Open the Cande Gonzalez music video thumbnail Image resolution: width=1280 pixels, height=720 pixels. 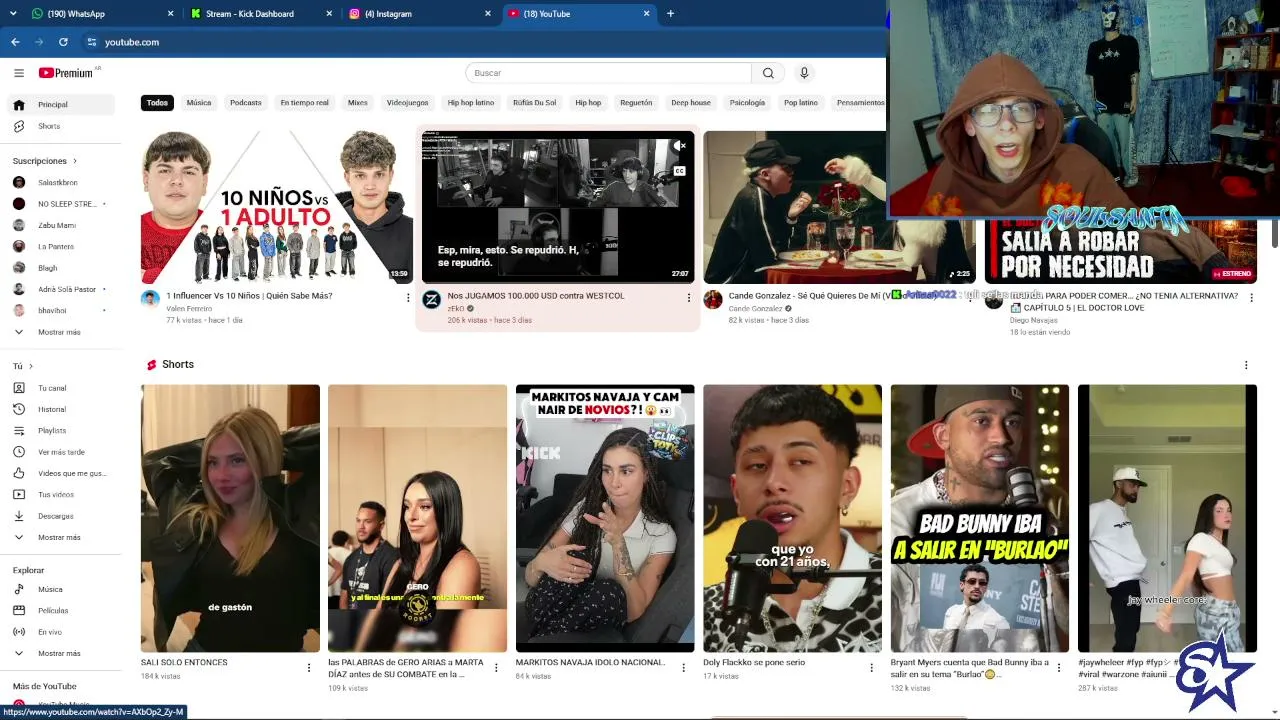[794, 207]
